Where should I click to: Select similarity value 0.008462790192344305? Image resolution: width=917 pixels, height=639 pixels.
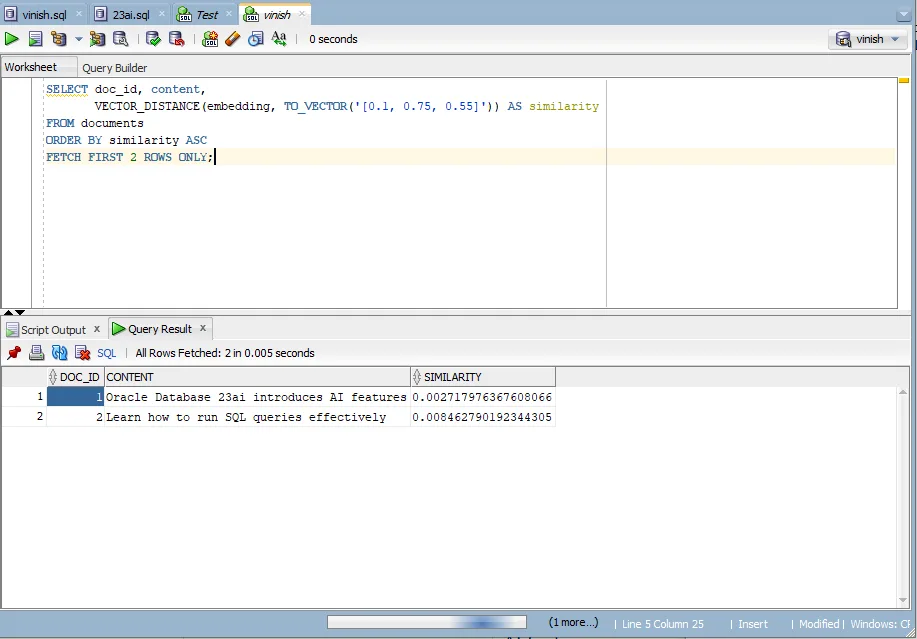[482, 417]
